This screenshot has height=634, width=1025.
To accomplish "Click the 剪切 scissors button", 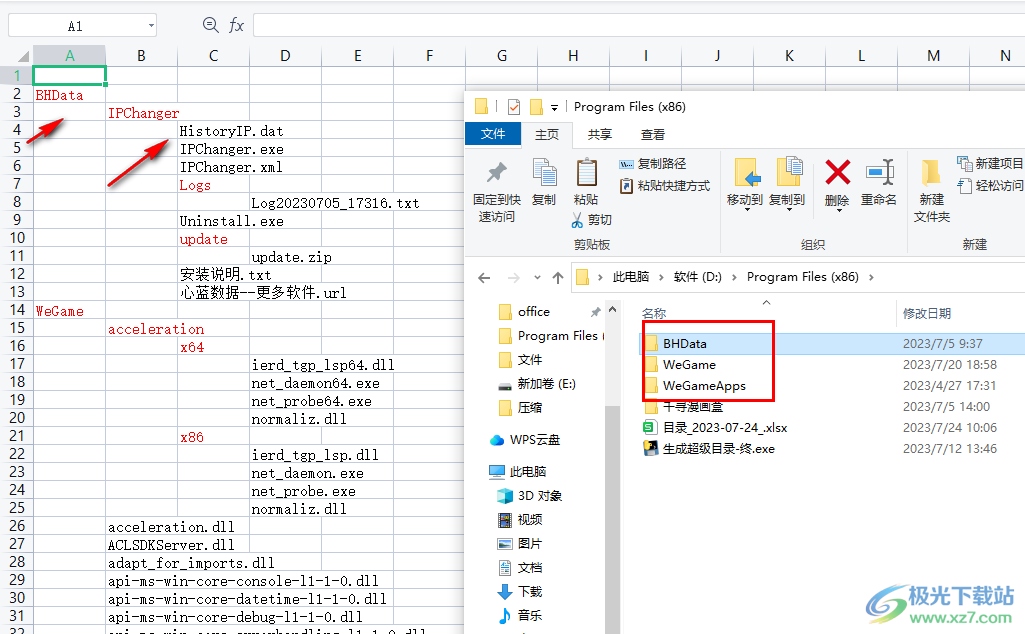I will (592, 220).
